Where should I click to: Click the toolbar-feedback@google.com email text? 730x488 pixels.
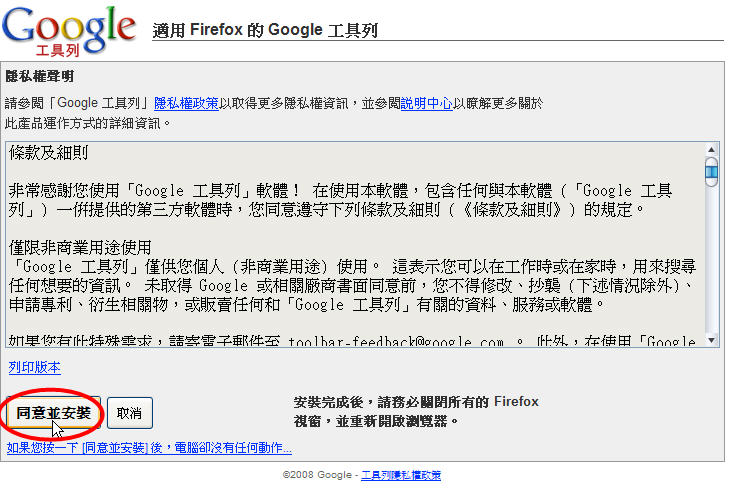pyautogui.click(x=396, y=342)
